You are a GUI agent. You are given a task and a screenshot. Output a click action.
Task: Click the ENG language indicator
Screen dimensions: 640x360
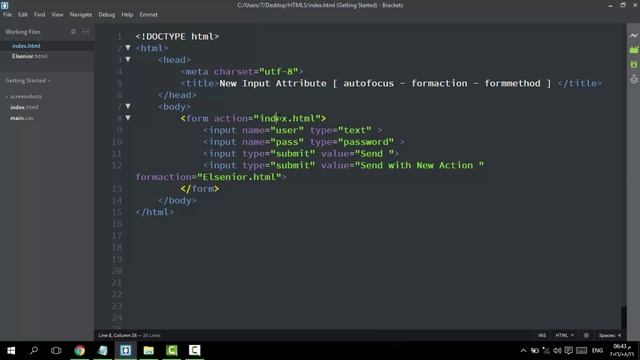click(597, 350)
